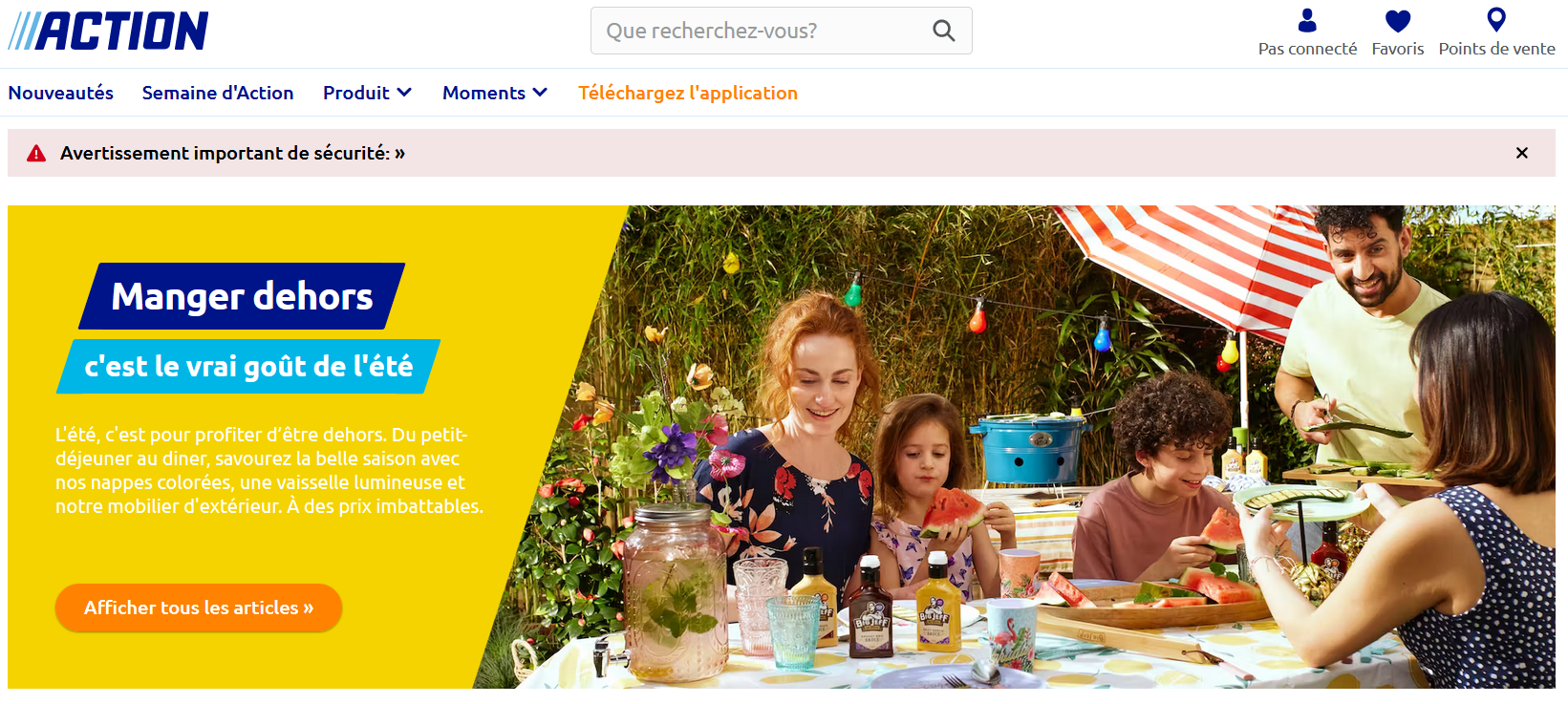Viewport: 1568px width, 704px height.
Task: Click the Points de vente pin icon
Action: click(x=1496, y=20)
